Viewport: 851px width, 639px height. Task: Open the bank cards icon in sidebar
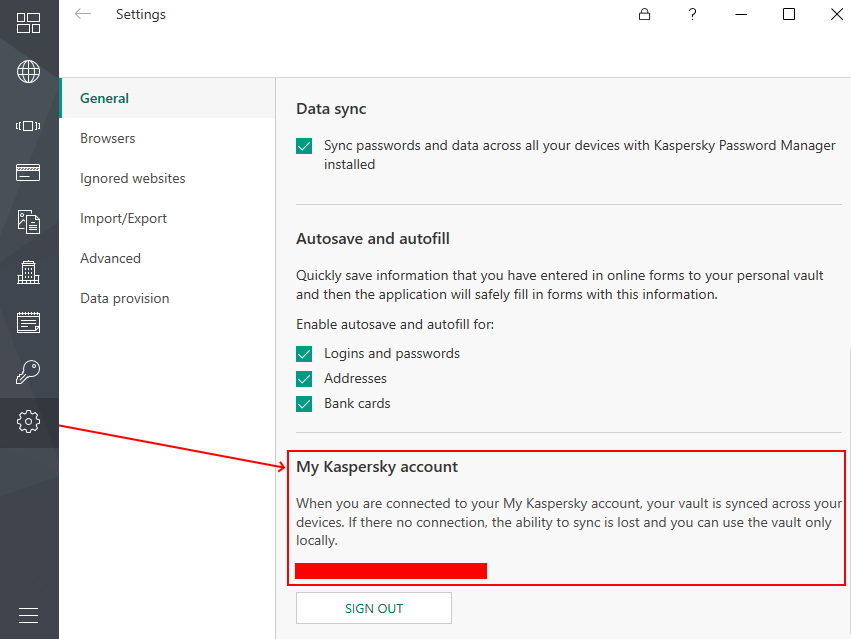tap(28, 173)
